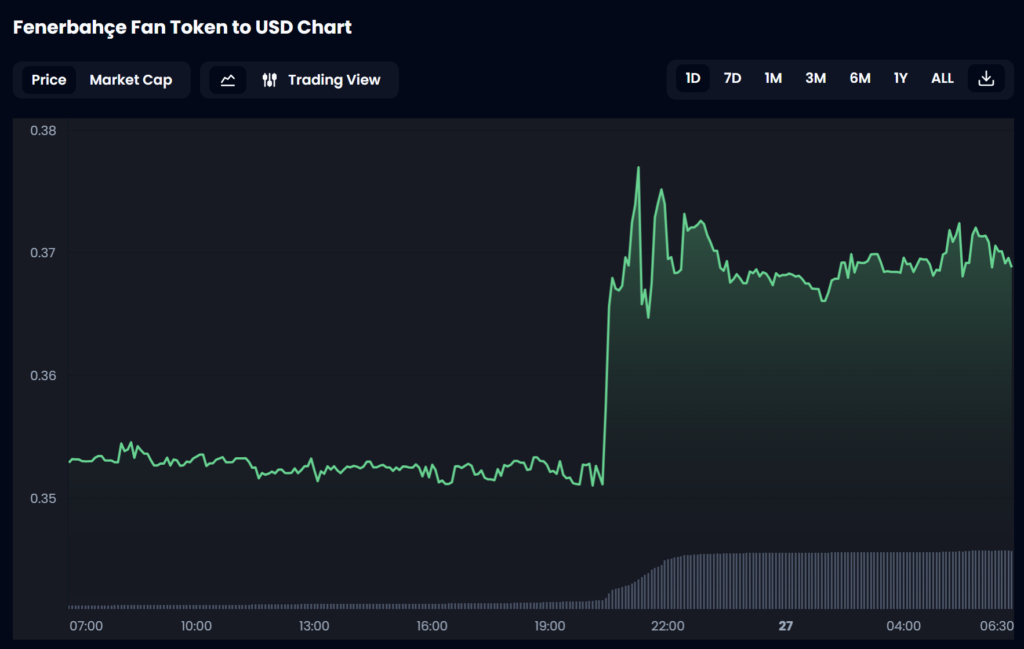Select the line chart type icon
Image resolution: width=1024 pixels, height=649 pixels.
coord(228,80)
